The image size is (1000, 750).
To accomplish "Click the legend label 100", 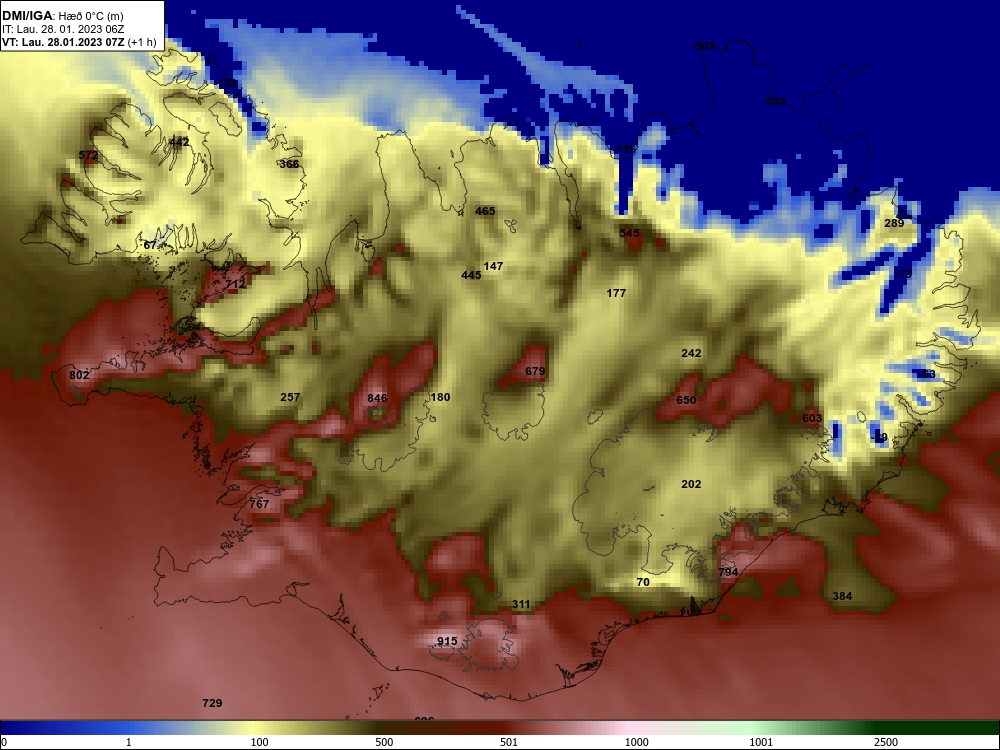I will pyautogui.click(x=260, y=742).
